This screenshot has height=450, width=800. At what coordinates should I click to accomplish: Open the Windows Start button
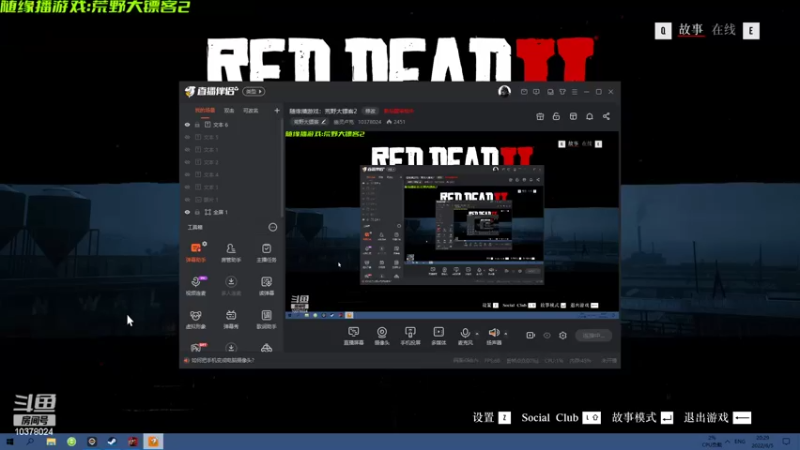click(10, 441)
